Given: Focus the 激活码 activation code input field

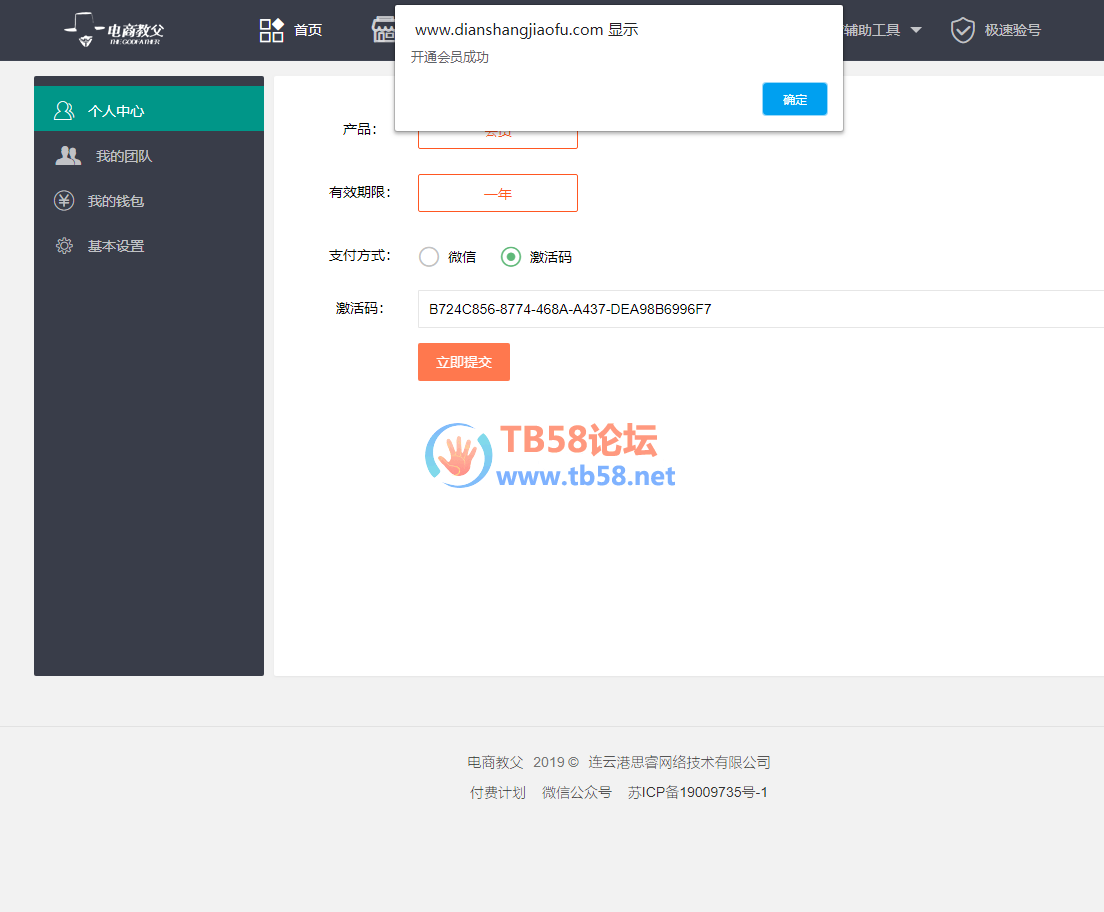Looking at the screenshot, I should tap(760, 309).
